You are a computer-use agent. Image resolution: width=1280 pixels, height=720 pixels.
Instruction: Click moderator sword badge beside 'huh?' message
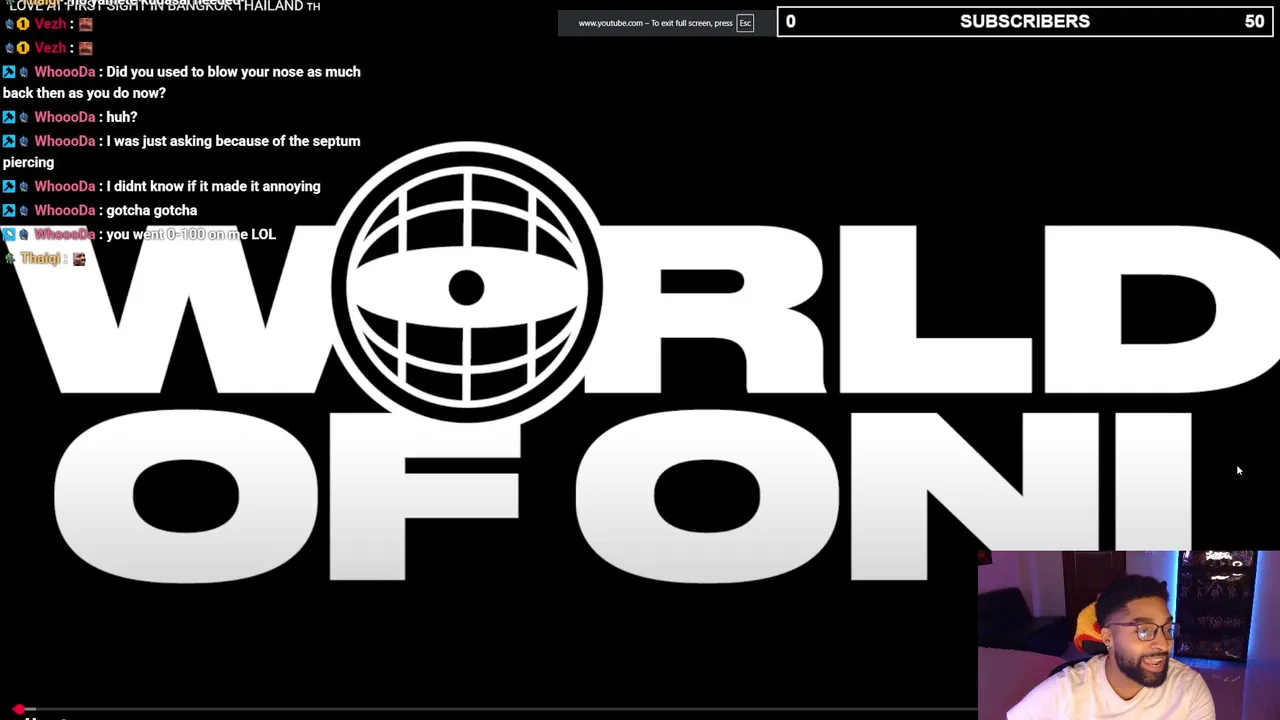9,117
